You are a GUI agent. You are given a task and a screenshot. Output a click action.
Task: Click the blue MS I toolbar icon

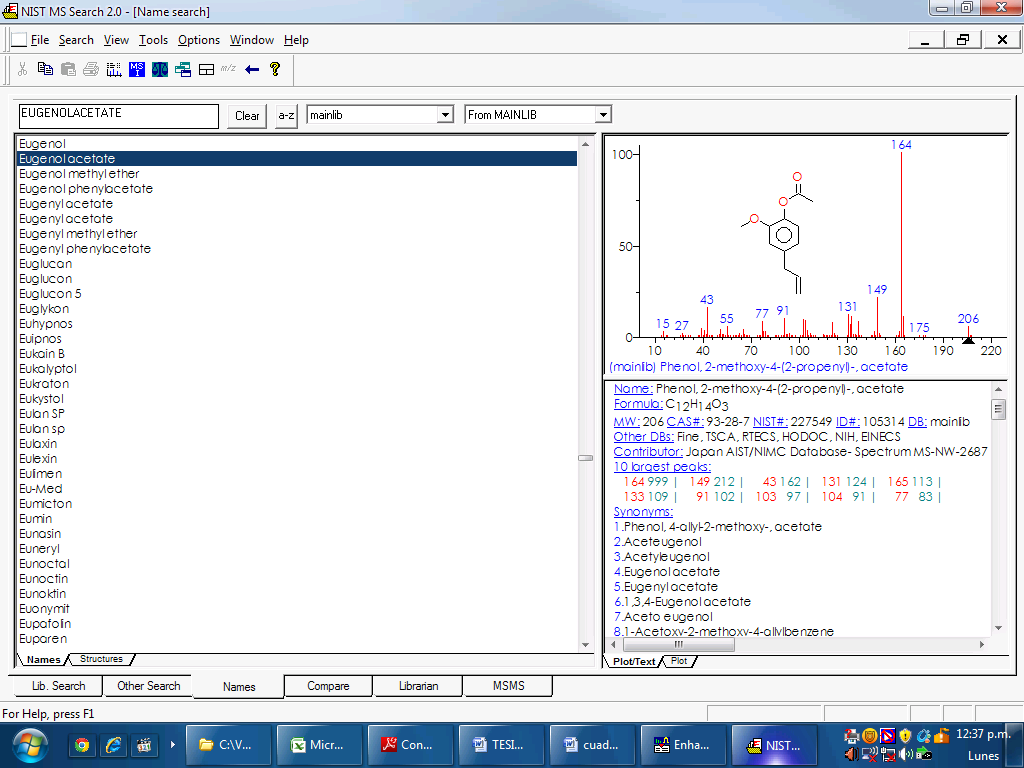tap(136, 69)
